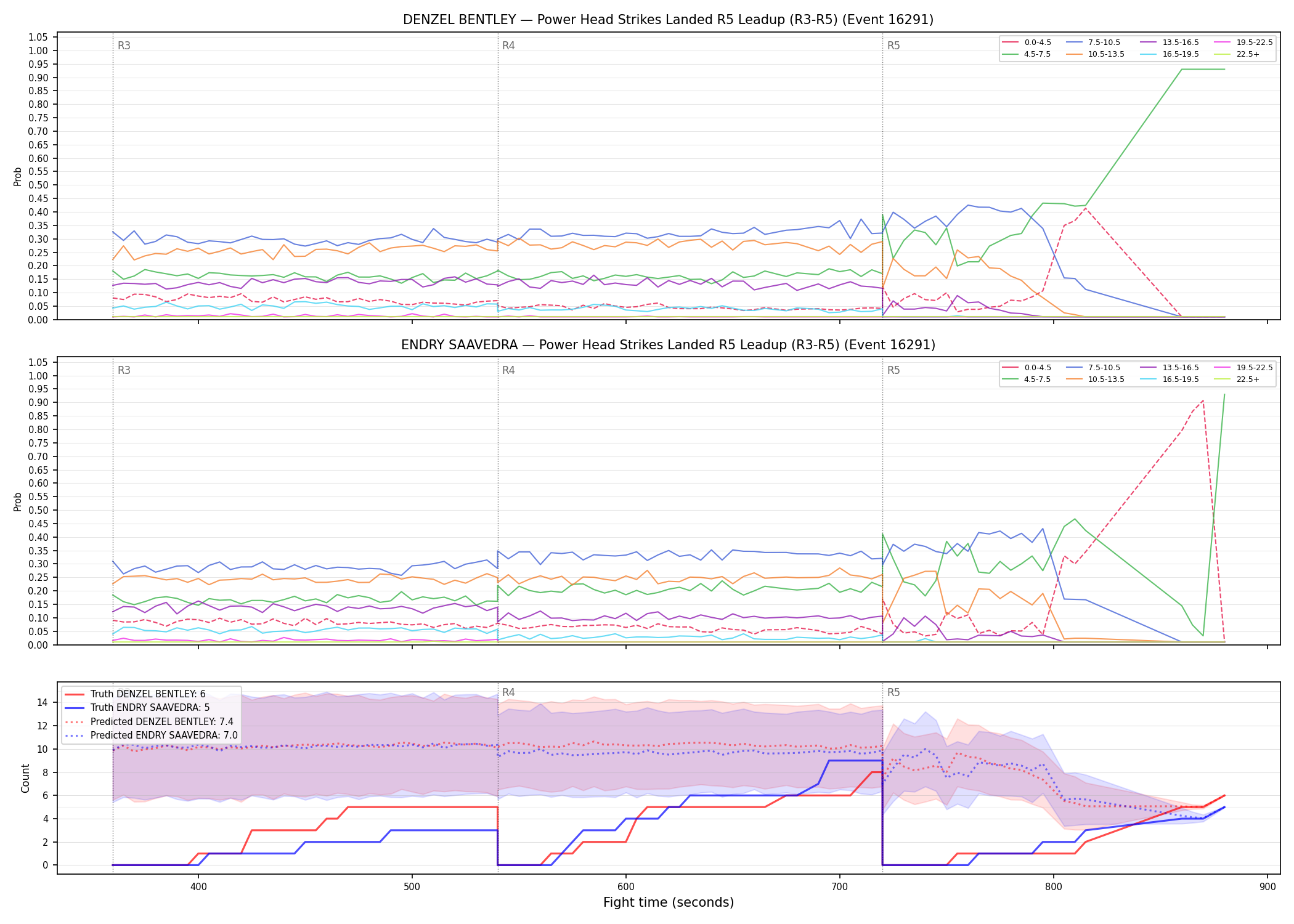Click the 'Prob' y-axis label of the Endry Saavedra chart
The height and width of the screenshot is (924, 1294).
tap(18, 502)
